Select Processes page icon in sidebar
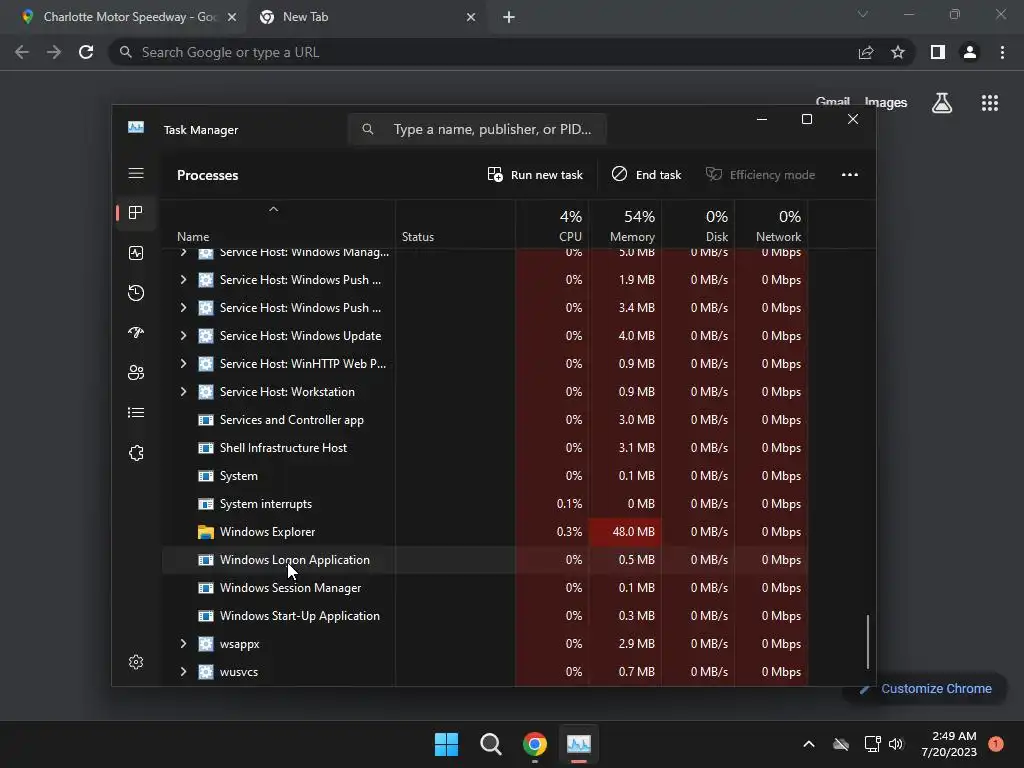The width and height of the screenshot is (1024, 768). pos(136,213)
